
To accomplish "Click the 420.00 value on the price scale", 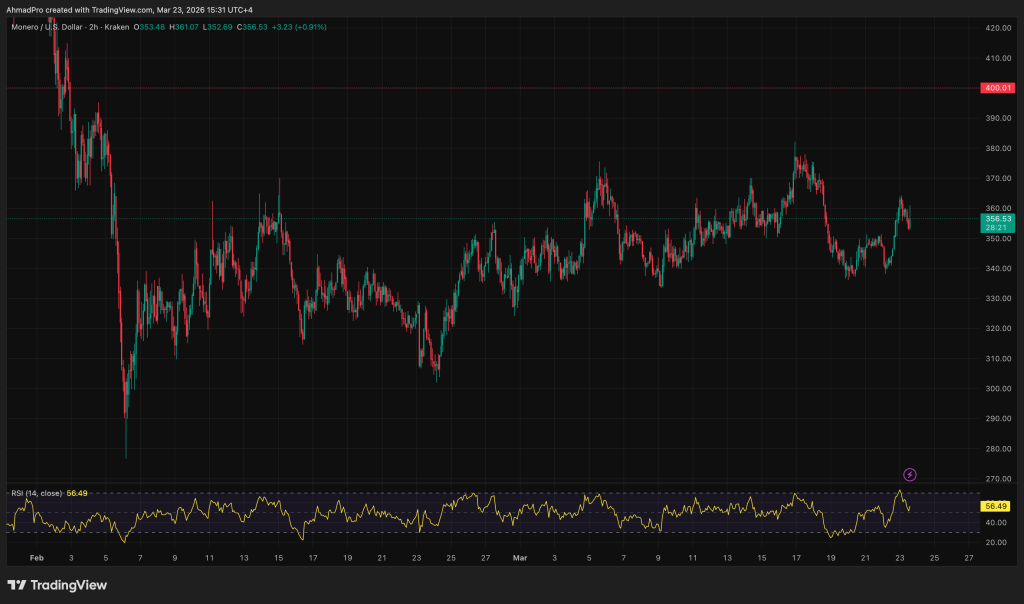I will click(1000, 30).
